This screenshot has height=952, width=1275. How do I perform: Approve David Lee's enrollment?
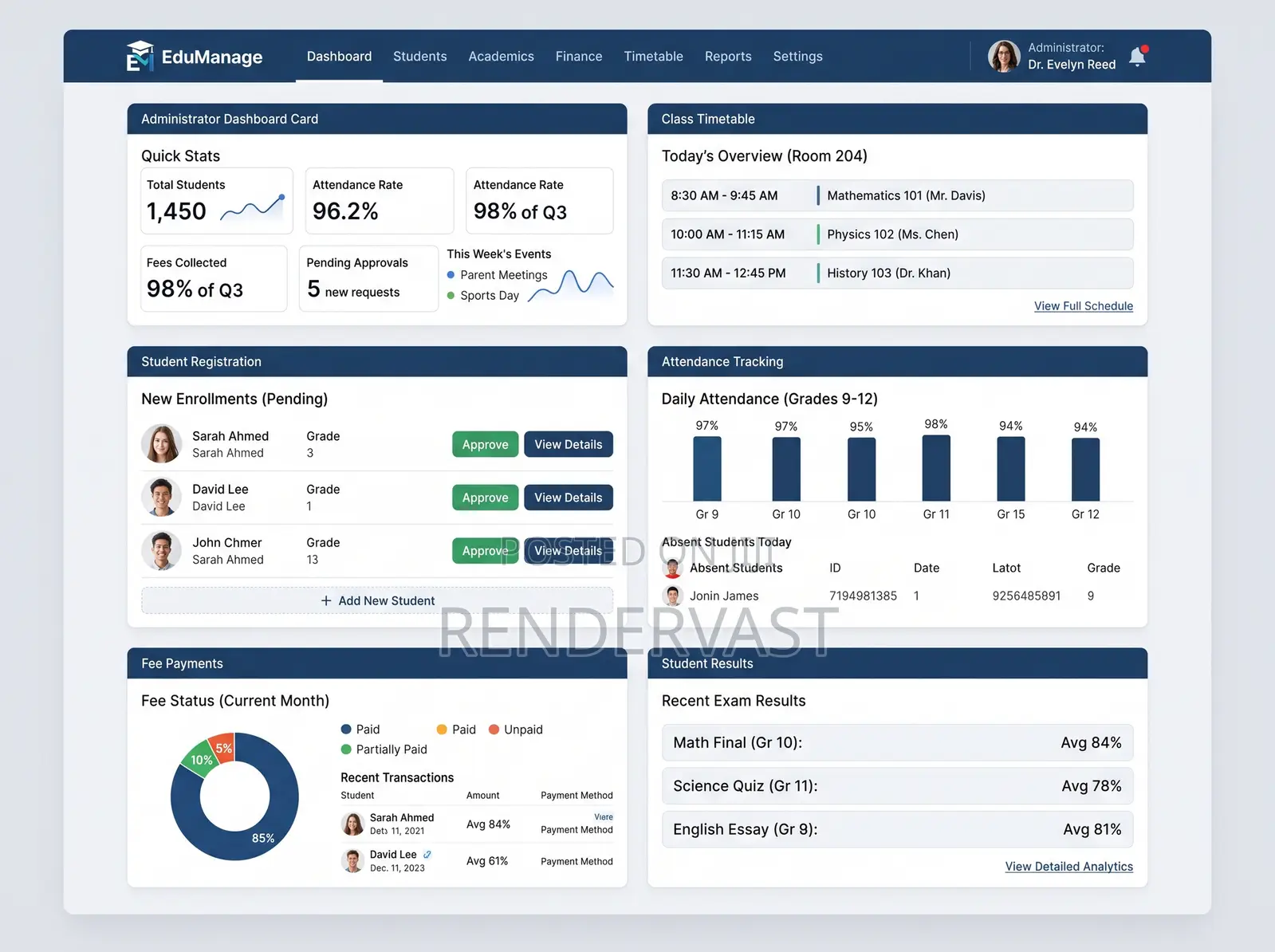(485, 498)
